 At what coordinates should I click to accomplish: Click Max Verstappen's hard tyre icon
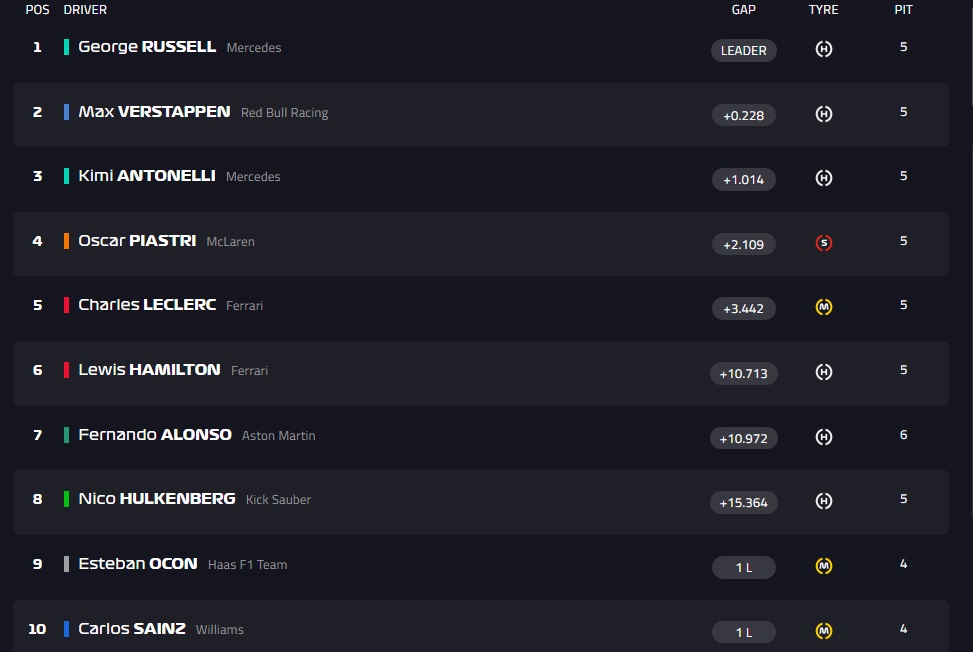(823, 114)
